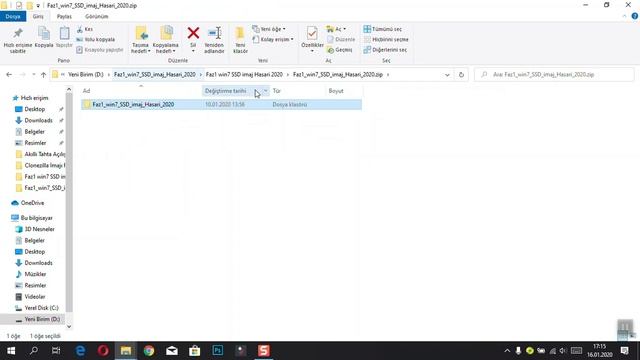Click navigation pane scroll down arrow

pyautogui.click(x=69, y=326)
